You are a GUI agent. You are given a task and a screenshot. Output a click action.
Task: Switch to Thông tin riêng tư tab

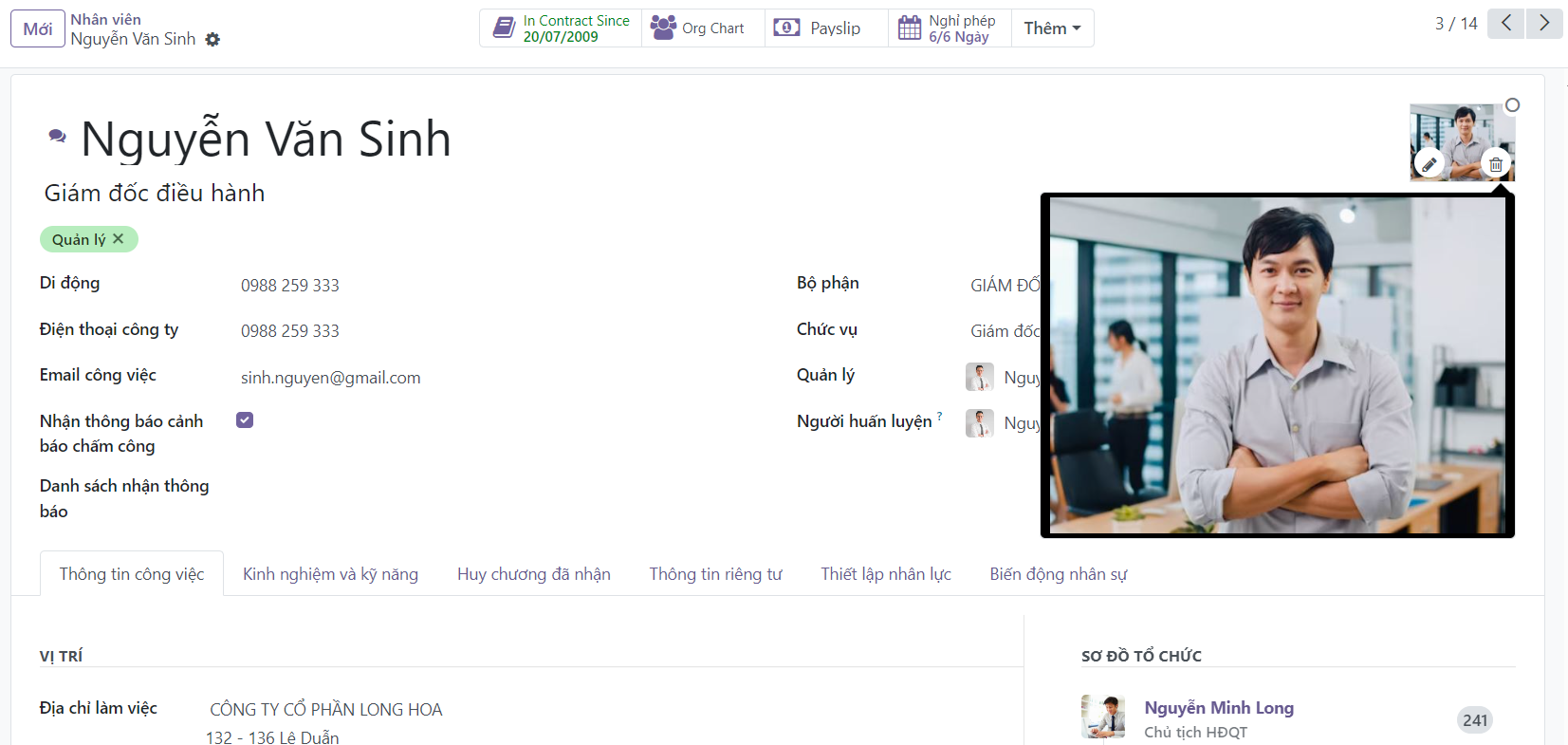715,574
